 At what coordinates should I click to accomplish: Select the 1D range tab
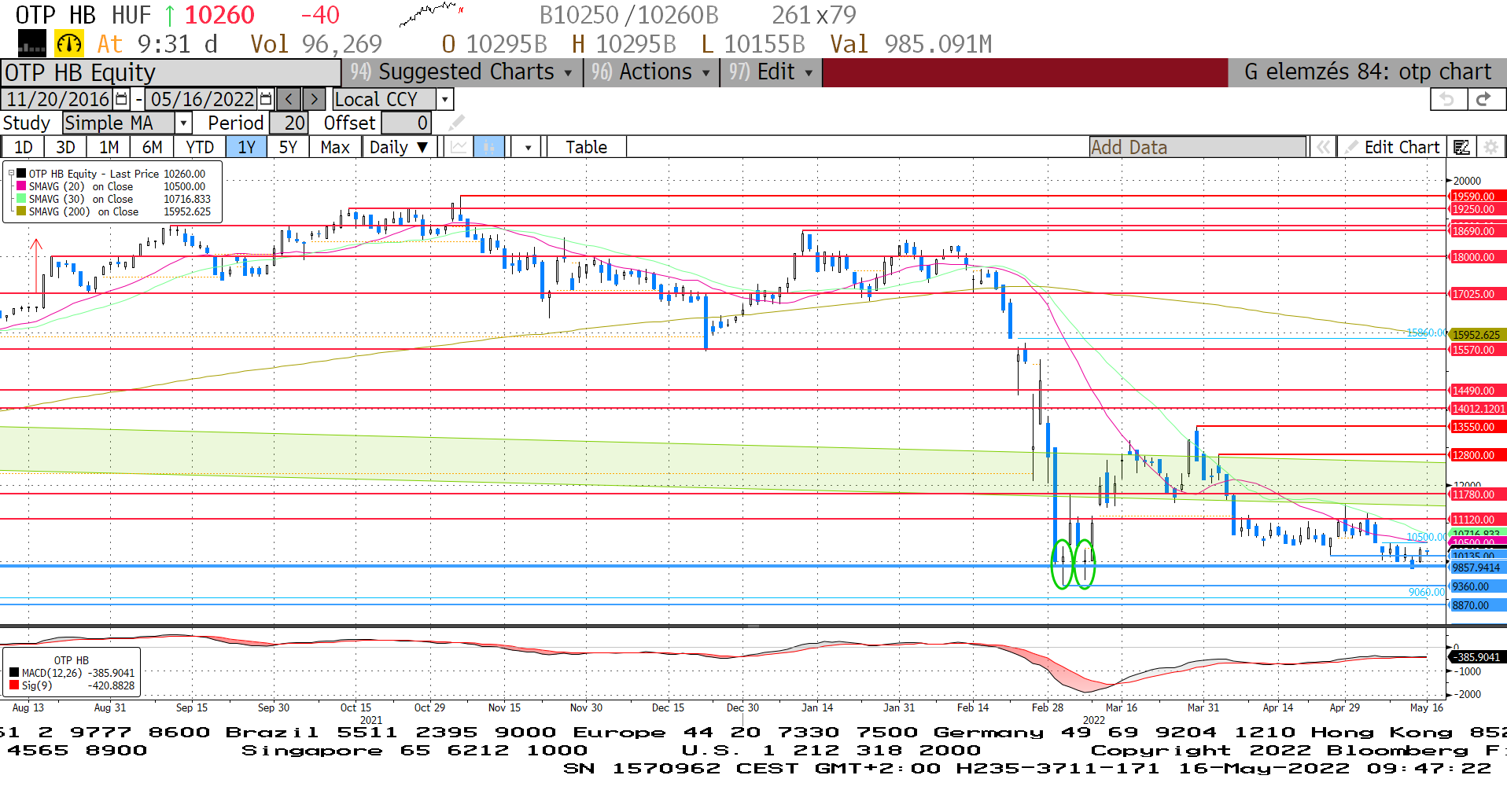pos(23,147)
